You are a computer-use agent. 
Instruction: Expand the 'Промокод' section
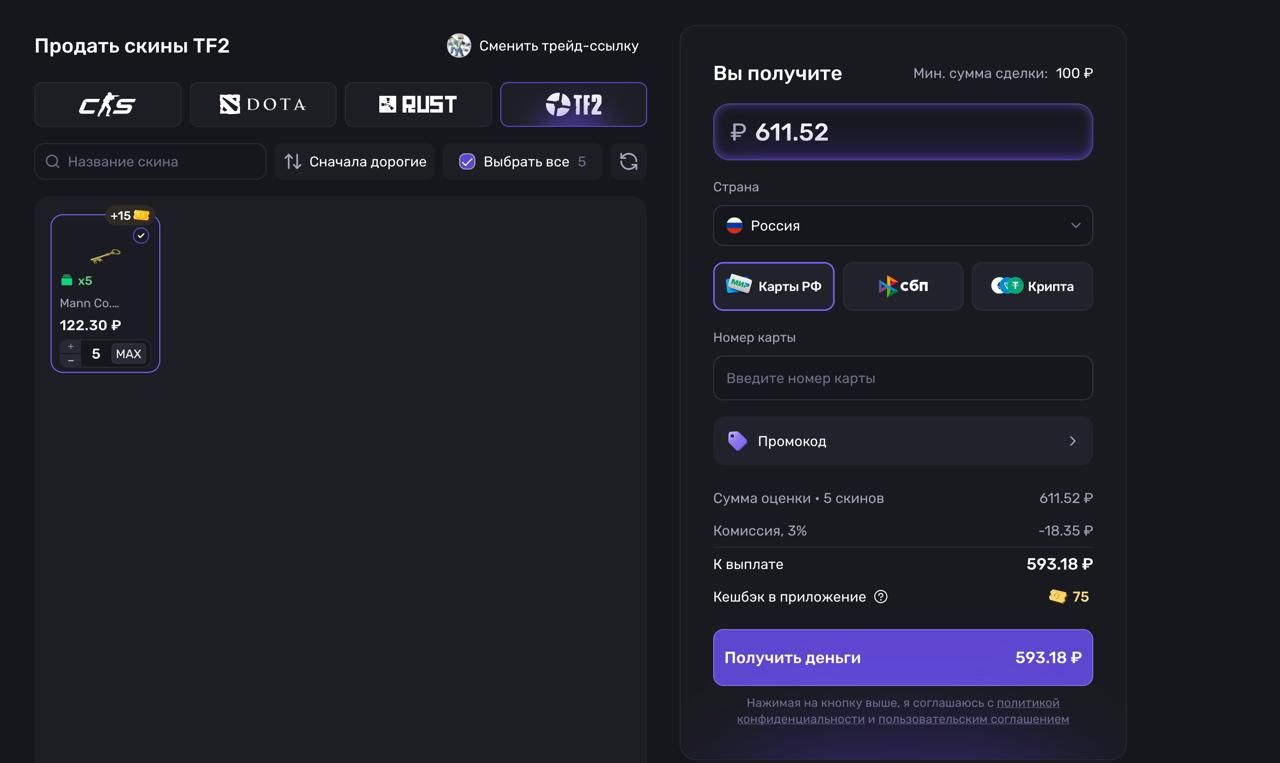(902, 441)
